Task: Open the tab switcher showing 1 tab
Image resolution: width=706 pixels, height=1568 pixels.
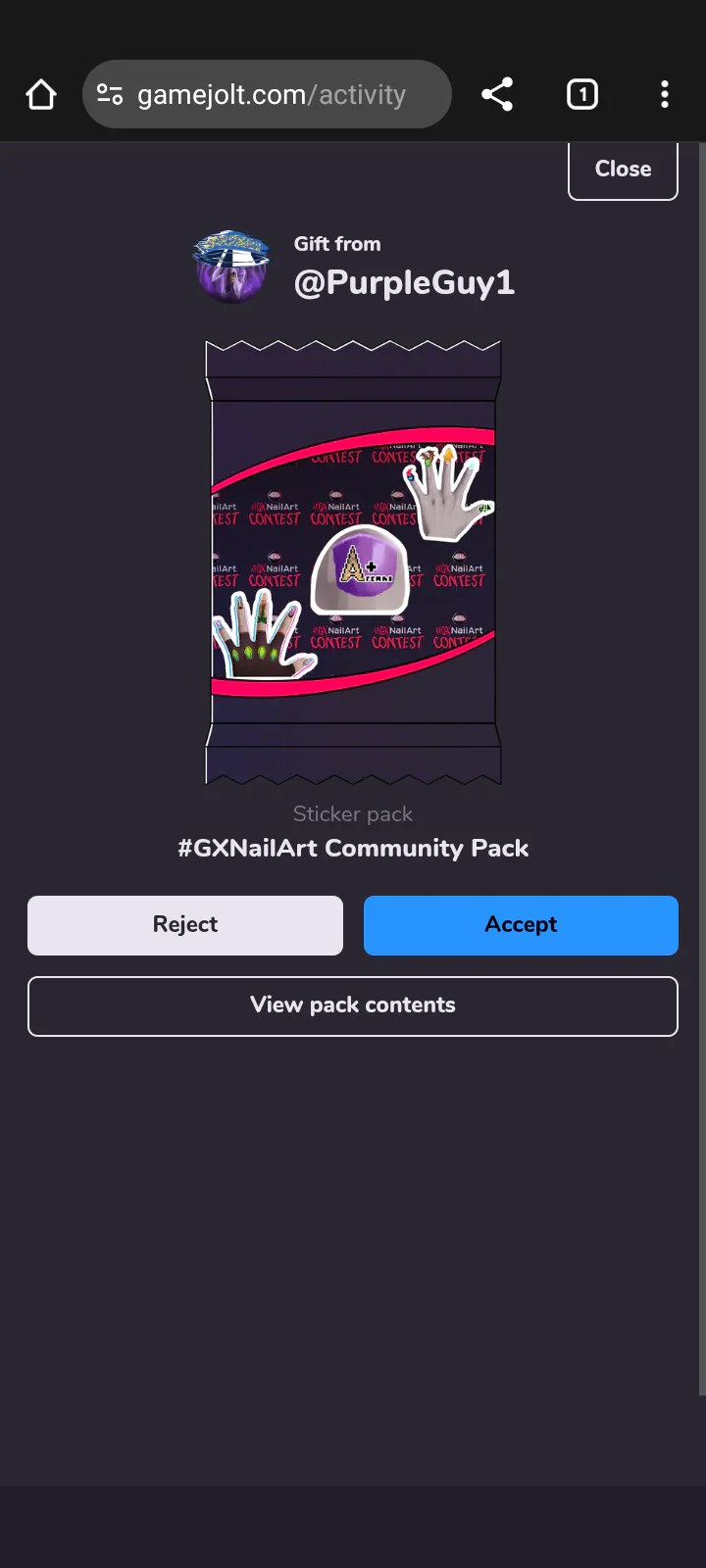Action: point(582,95)
